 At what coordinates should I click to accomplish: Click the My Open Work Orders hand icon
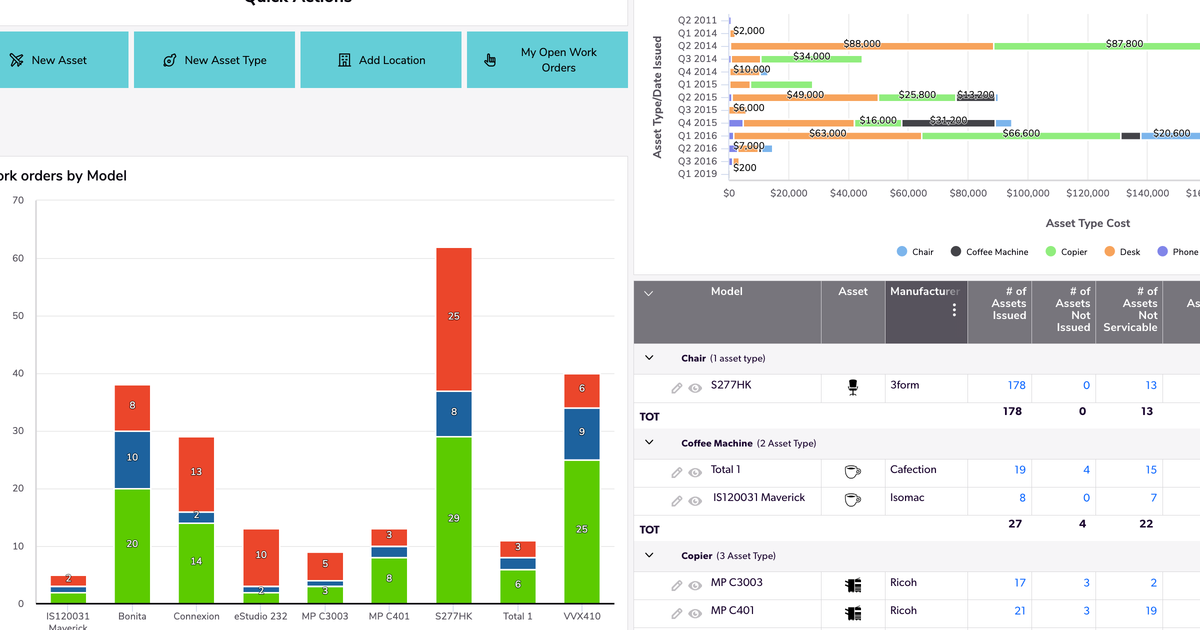[490, 60]
